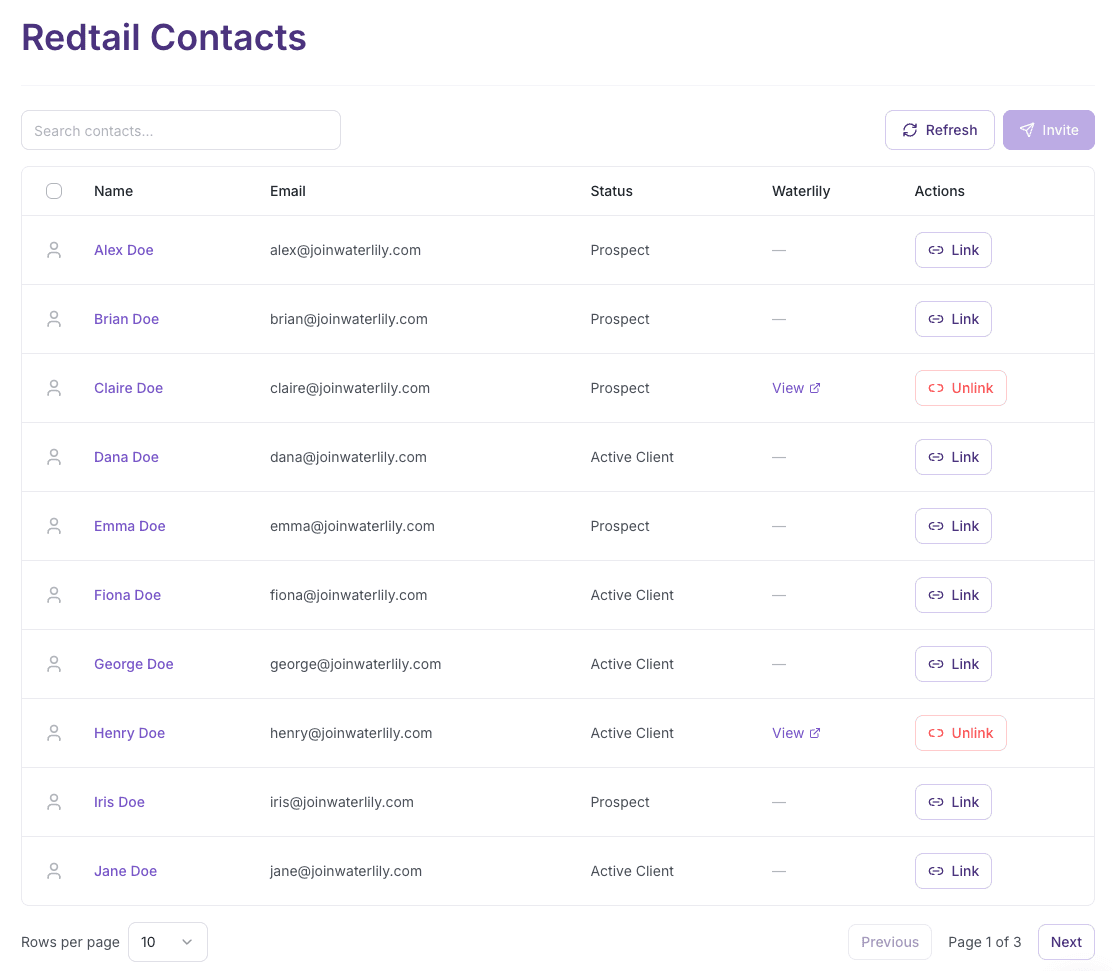Image resolution: width=1113 pixels, height=971 pixels.
Task: Link the Brian Doe contact
Action: pyautogui.click(x=953, y=319)
